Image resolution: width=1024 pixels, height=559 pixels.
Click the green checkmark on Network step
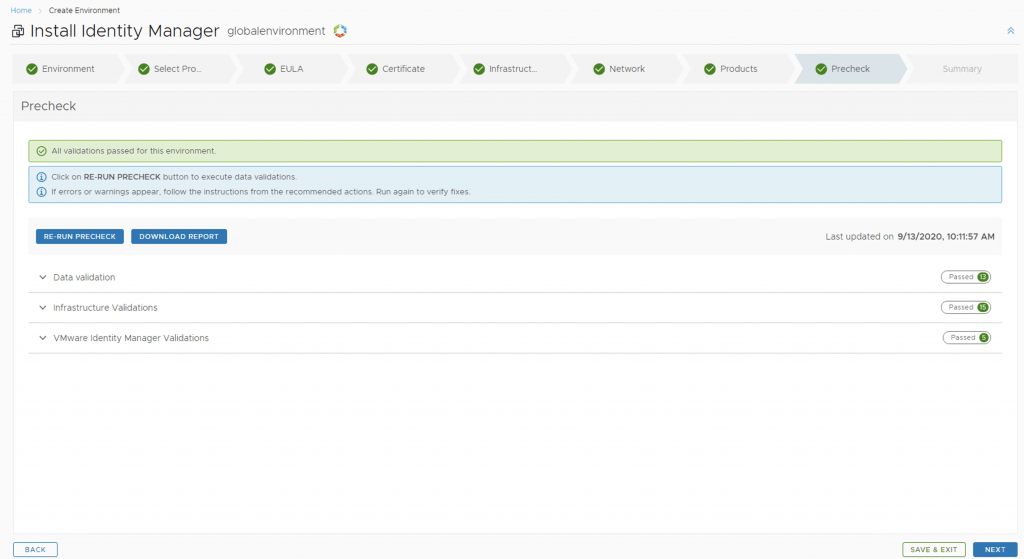pyautogui.click(x=599, y=69)
